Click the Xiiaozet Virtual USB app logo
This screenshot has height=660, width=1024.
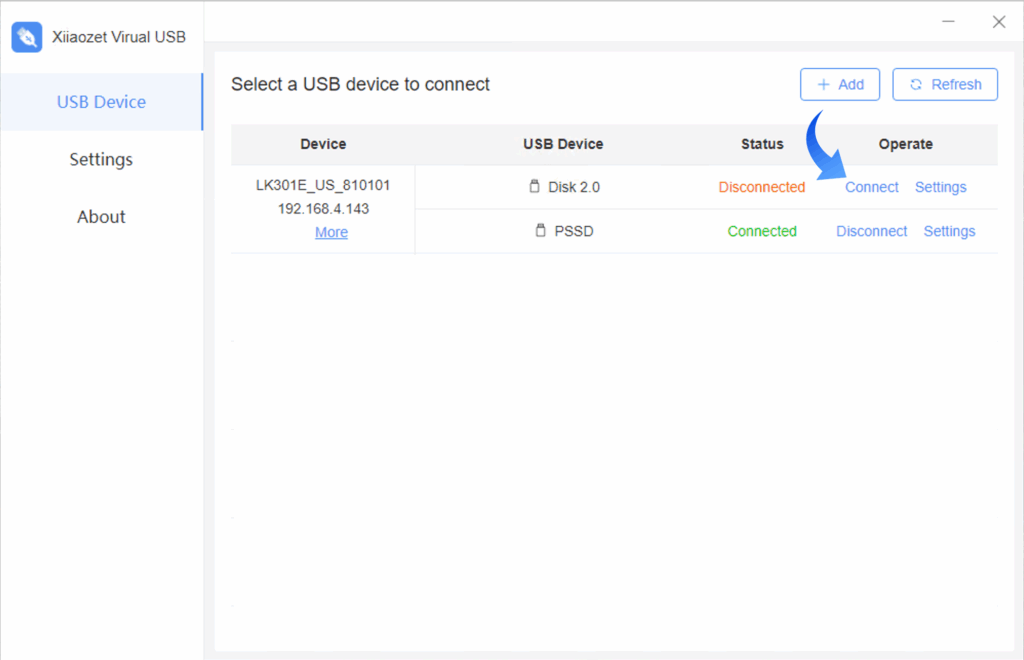pos(27,37)
